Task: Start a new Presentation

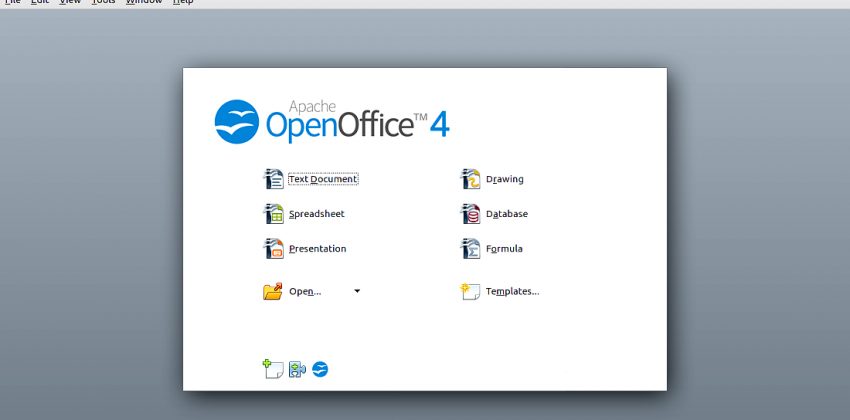Action: coord(318,249)
